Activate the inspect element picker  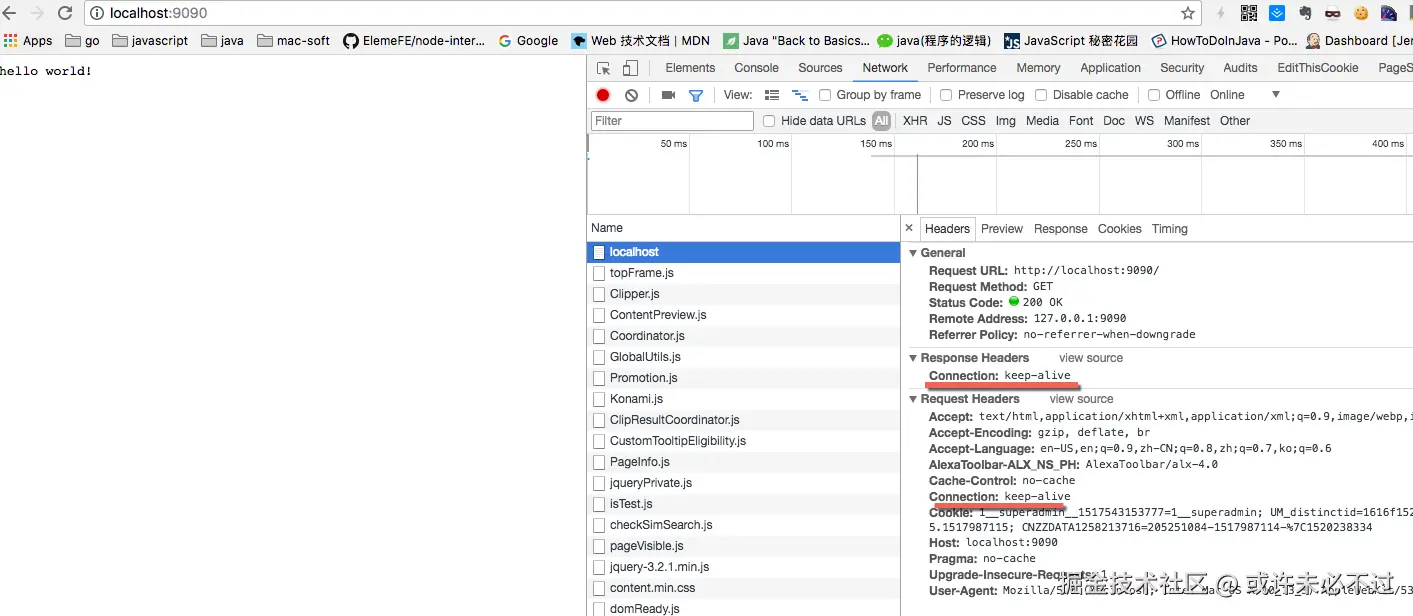(x=604, y=68)
